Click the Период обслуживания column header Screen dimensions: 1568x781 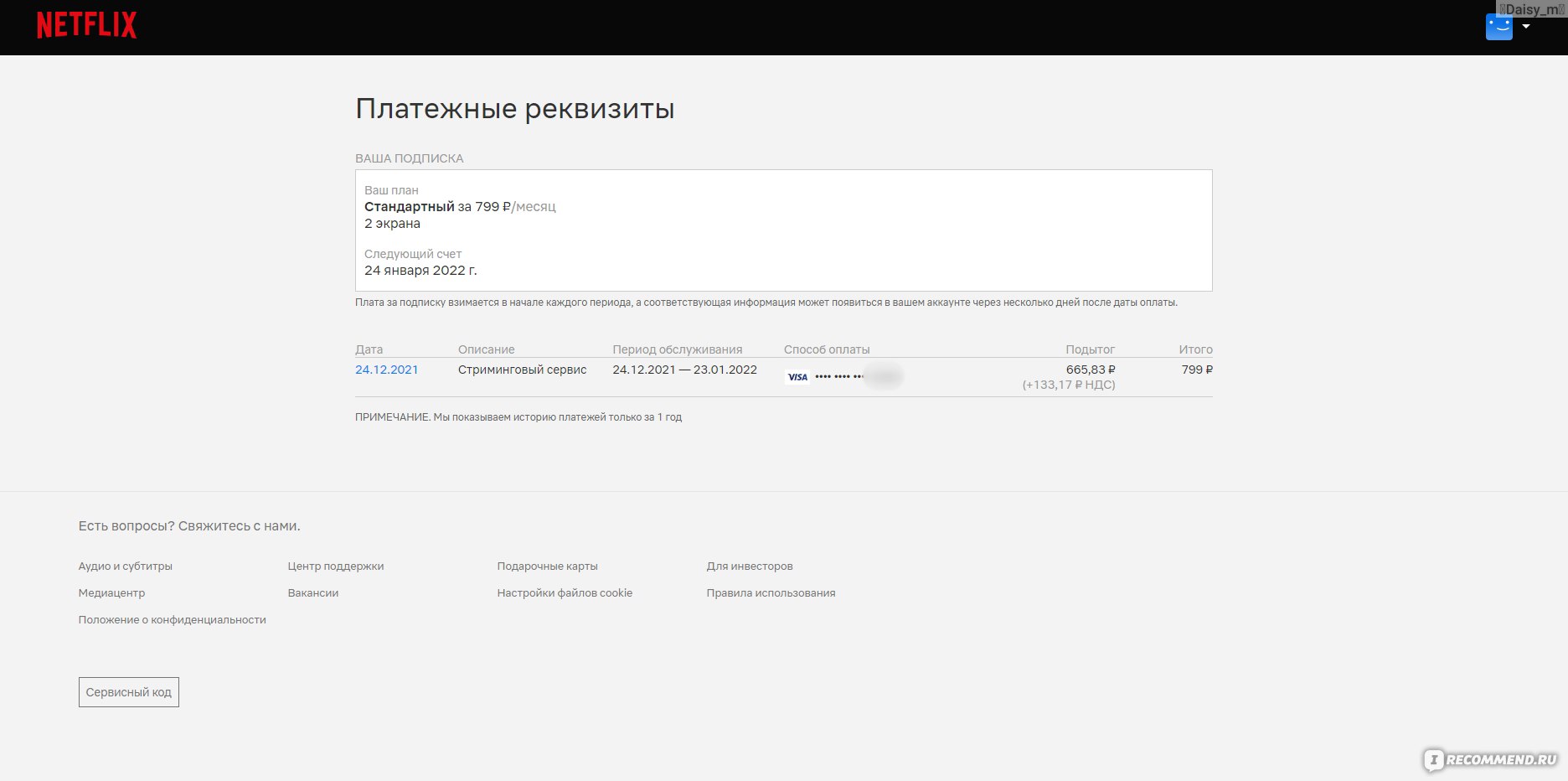678,349
